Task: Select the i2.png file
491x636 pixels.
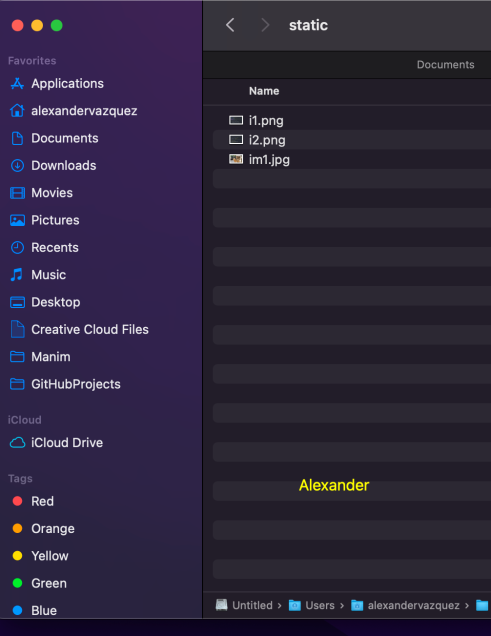Action: [351, 140]
